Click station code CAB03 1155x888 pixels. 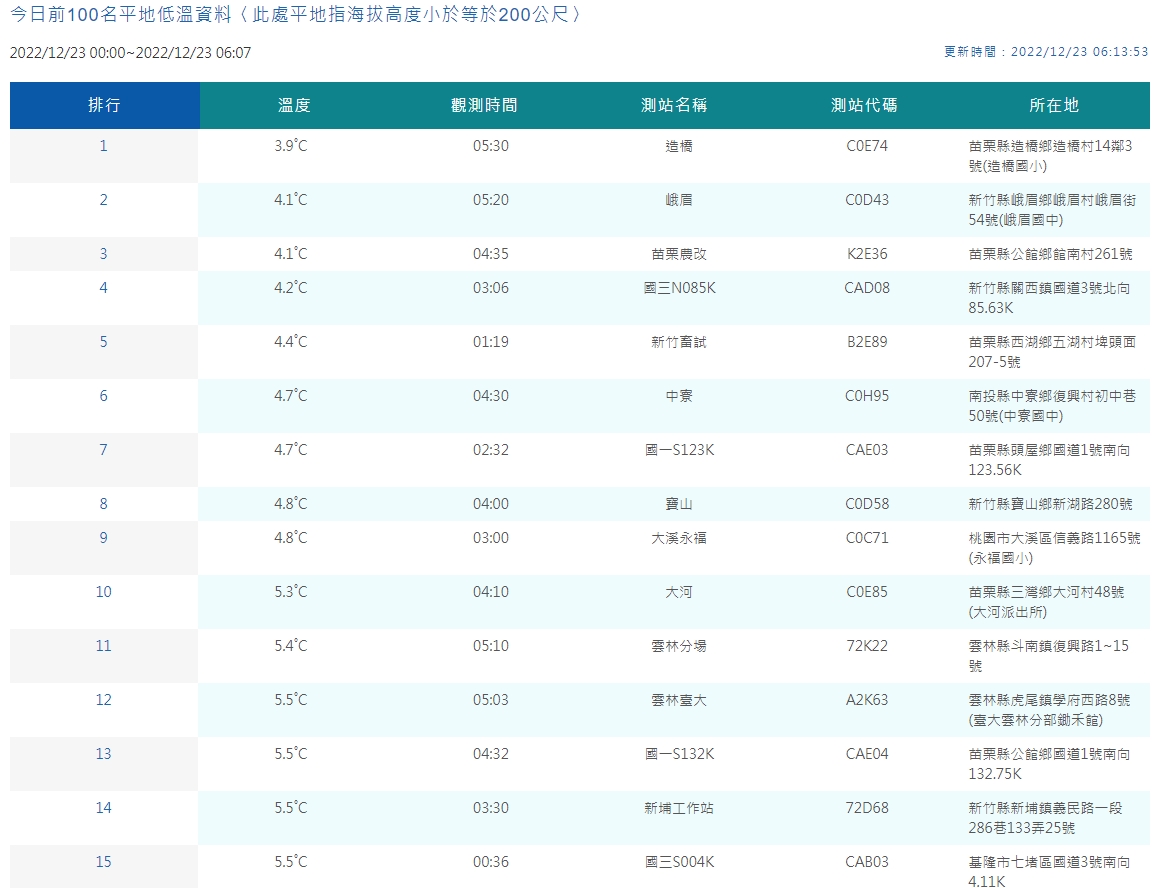pos(867,862)
